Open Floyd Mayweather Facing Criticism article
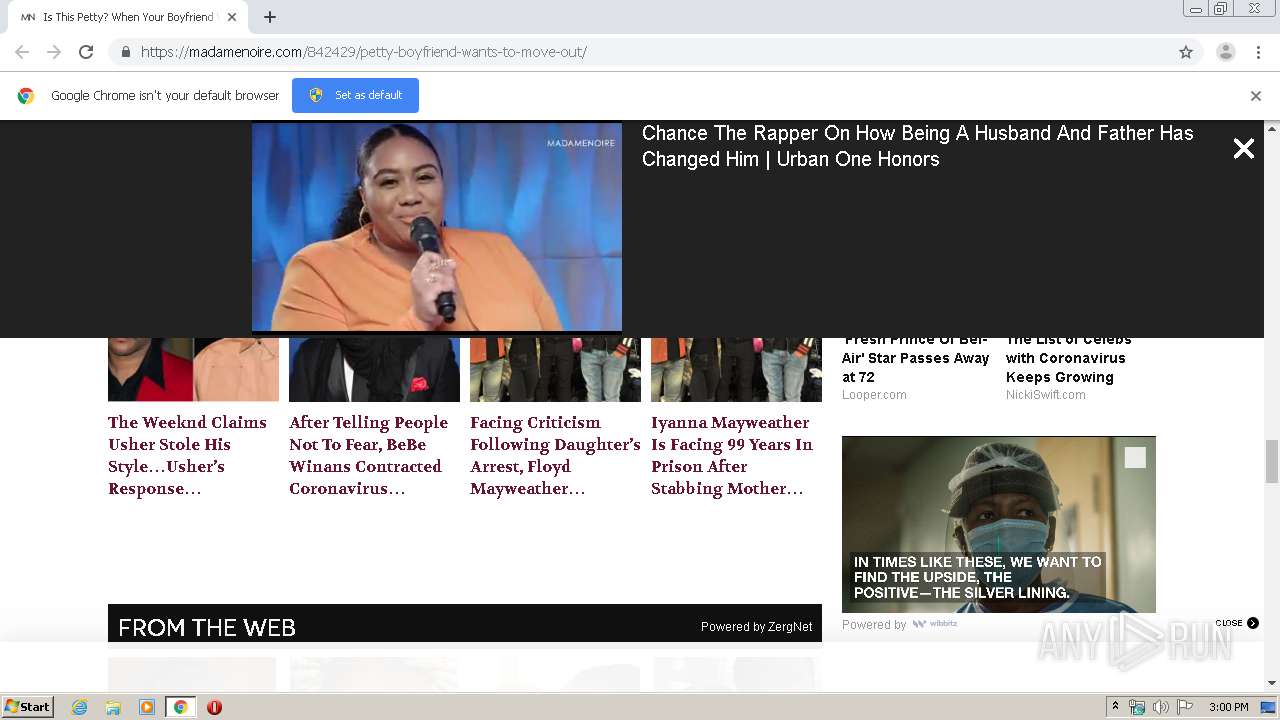The height and width of the screenshot is (720, 1280). 555,455
